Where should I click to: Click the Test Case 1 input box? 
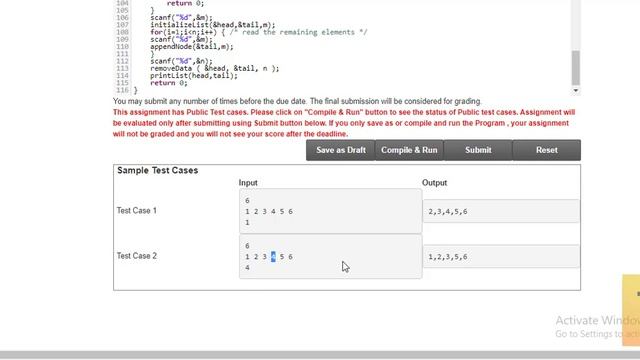(x=331, y=211)
